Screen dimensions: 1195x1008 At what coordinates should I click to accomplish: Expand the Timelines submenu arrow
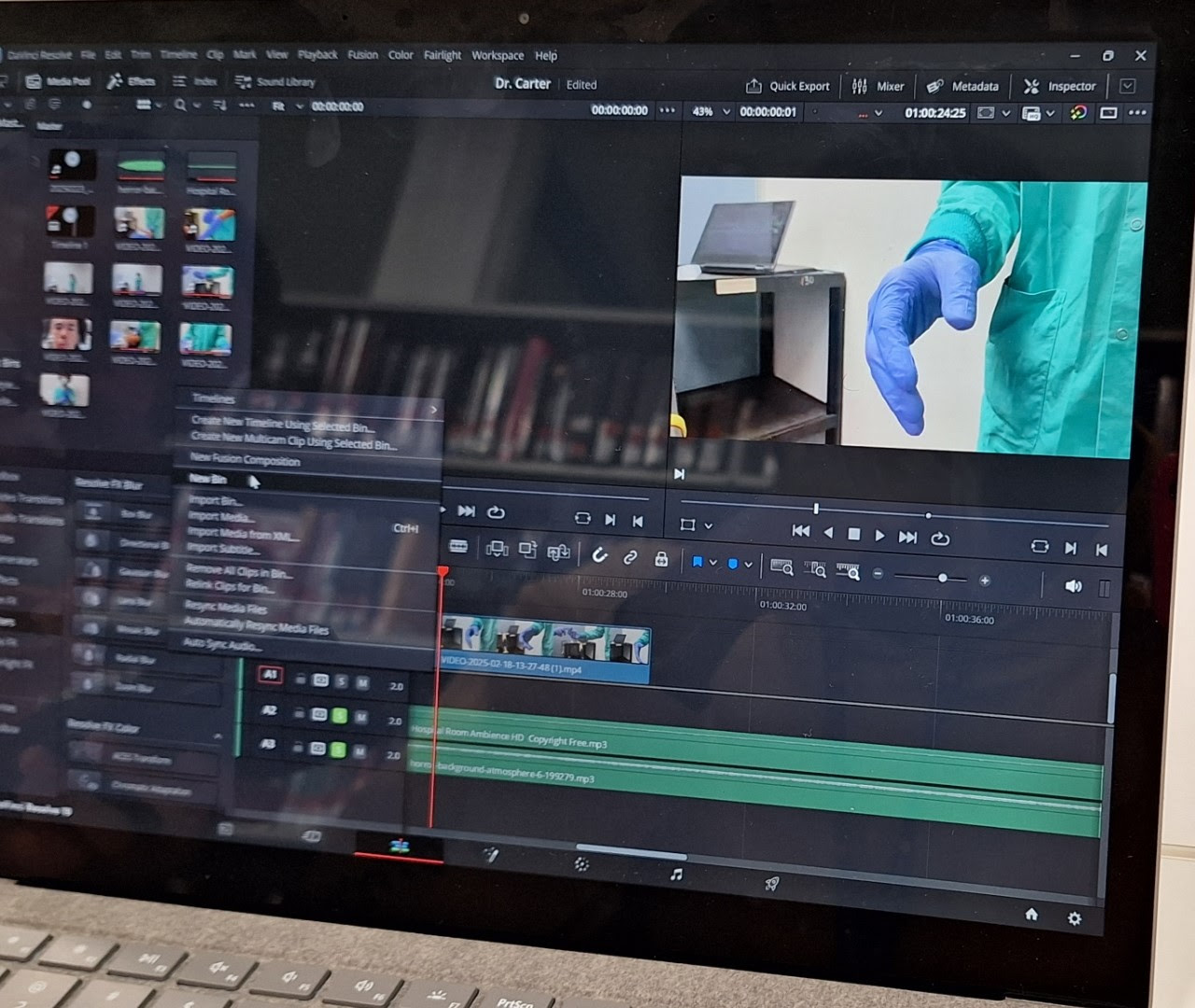pyautogui.click(x=433, y=410)
